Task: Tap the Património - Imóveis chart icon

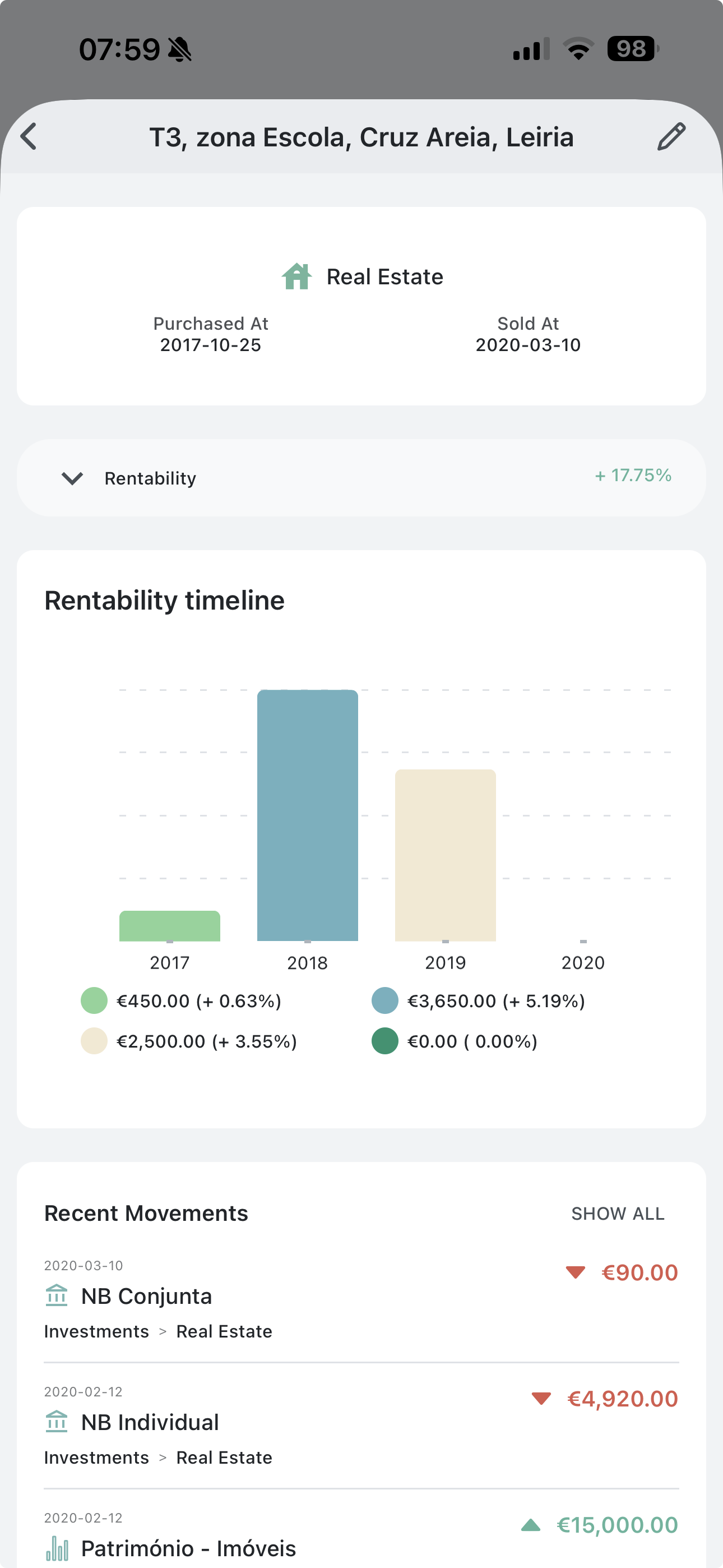Action: point(57,1548)
